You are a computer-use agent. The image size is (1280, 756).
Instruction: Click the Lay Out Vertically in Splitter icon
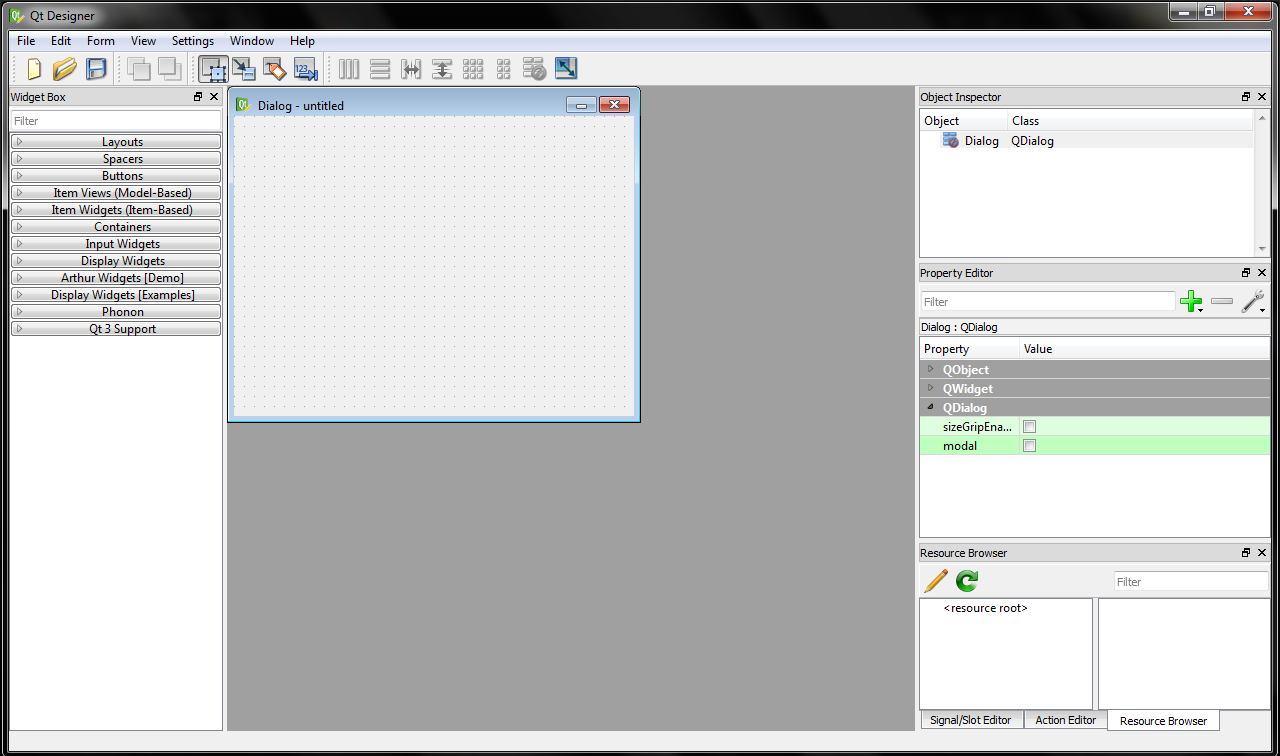click(442, 69)
